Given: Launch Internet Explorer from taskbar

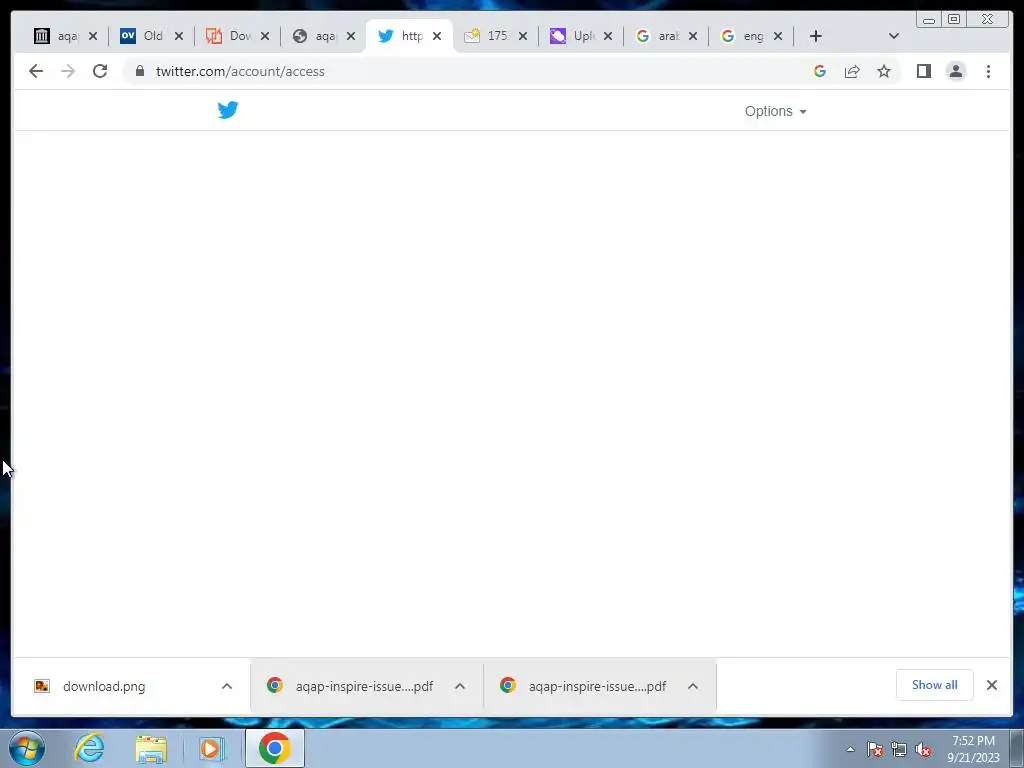Looking at the screenshot, I should (89, 748).
